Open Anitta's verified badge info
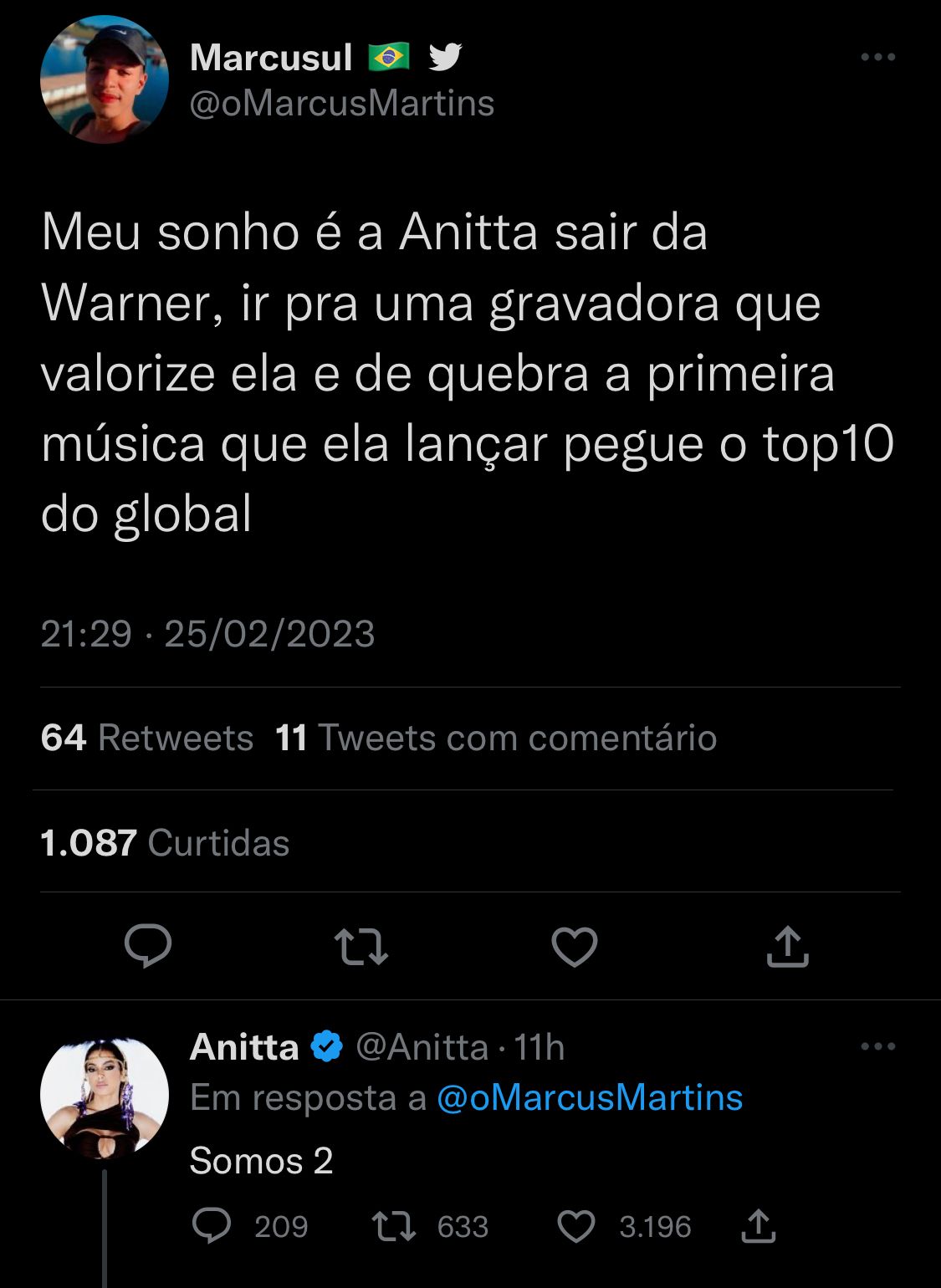 tap(326, 1046)
